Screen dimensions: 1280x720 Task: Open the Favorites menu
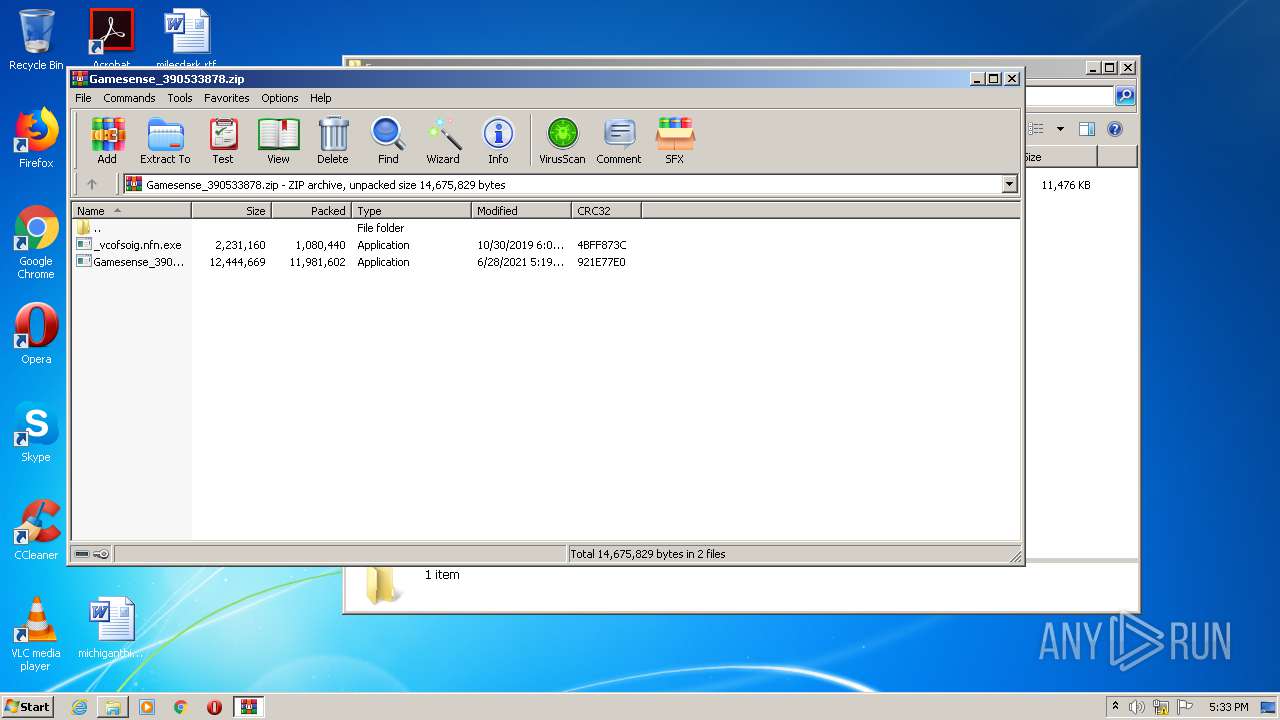click(x=227, y=98)
